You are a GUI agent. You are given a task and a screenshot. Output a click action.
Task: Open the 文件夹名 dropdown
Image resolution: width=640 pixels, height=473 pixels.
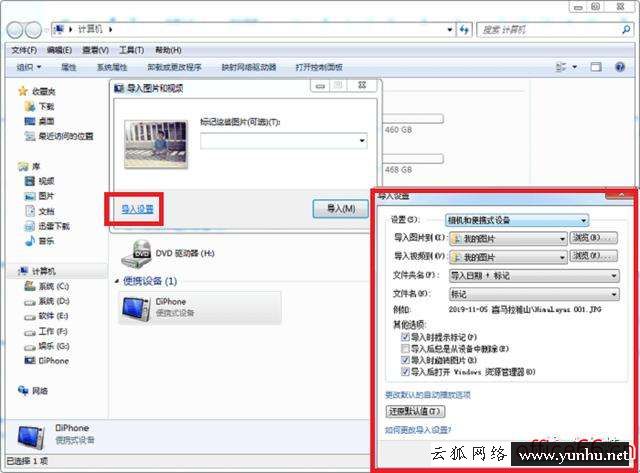[x=534, y=276]
